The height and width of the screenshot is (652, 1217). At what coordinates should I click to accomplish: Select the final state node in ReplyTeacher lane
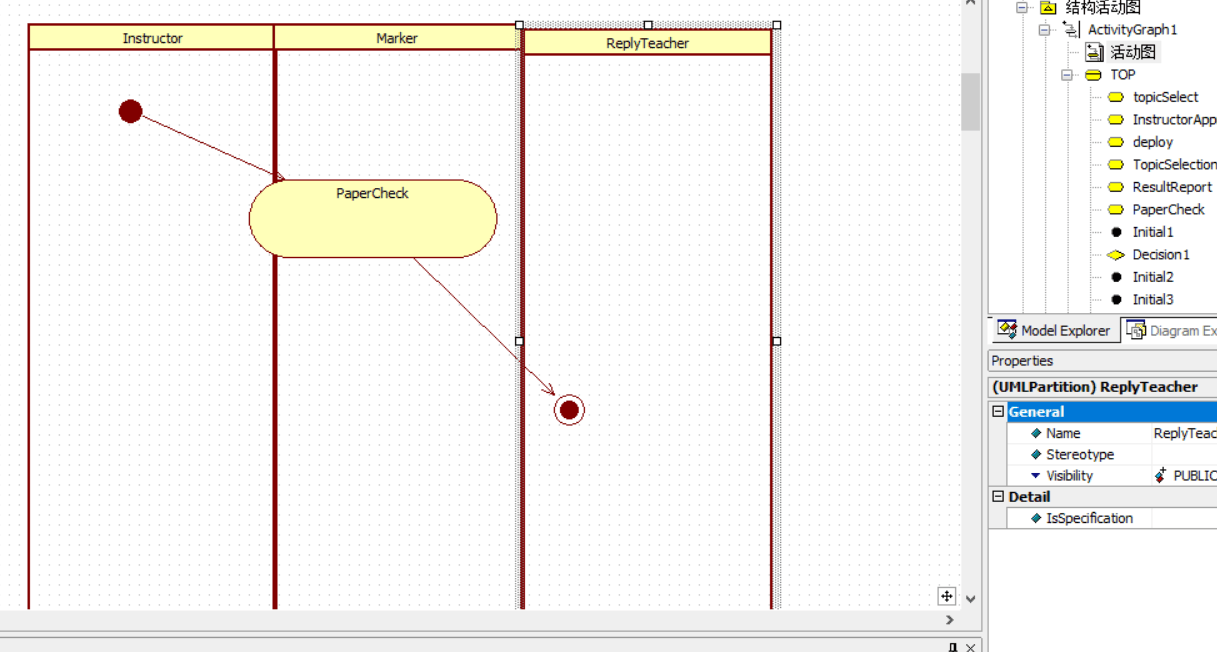(569, 409)
